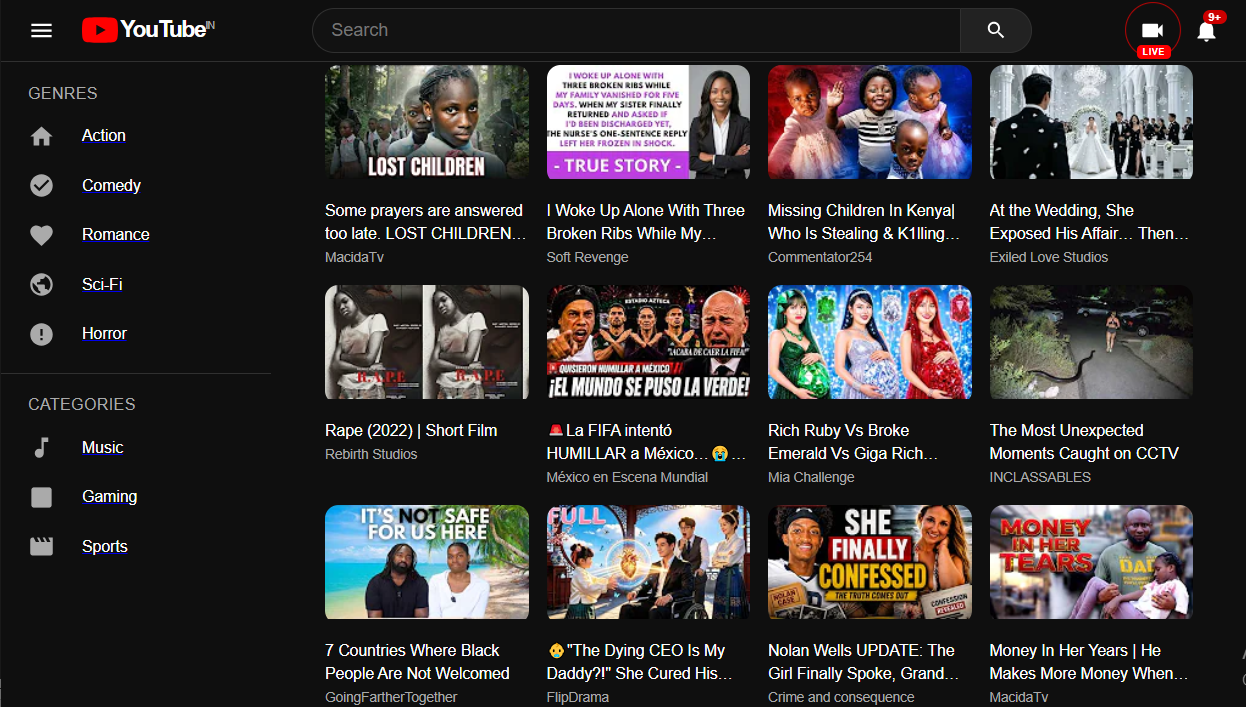Open the TRUE STORY video thumbnail
The image size is (1246, 707).
648,122
